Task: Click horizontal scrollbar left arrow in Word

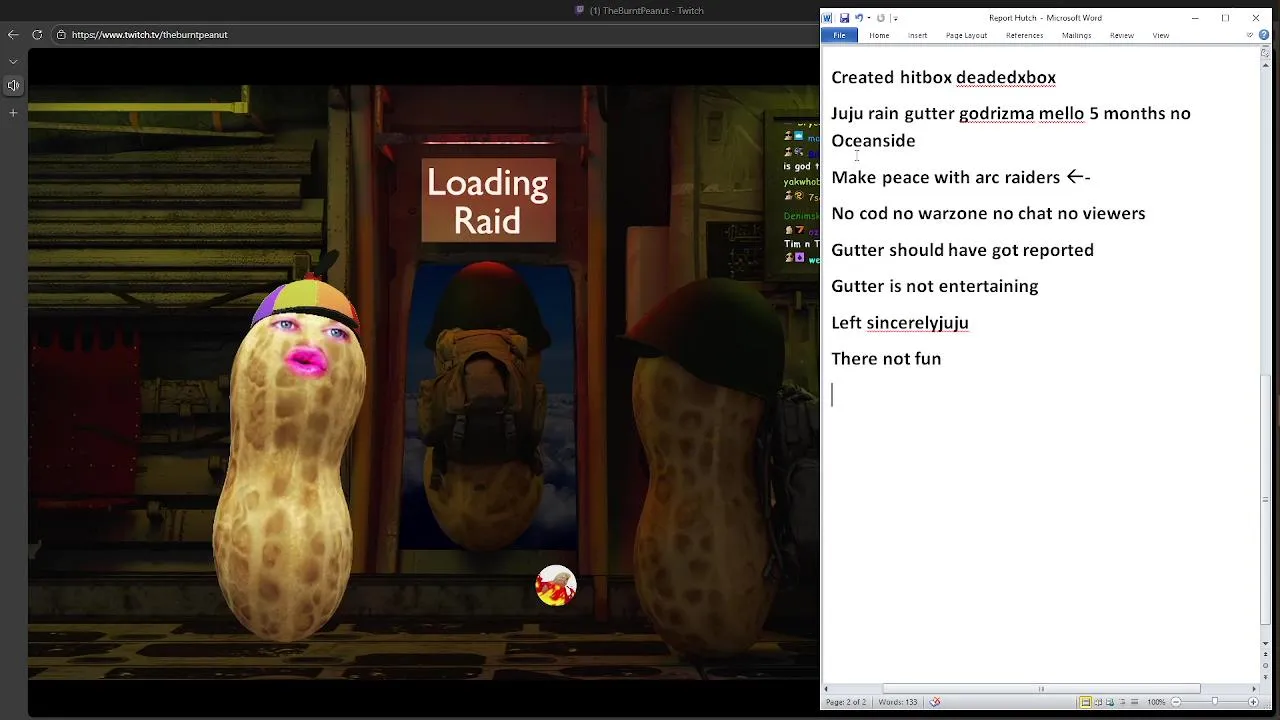Action: click(827, 688)
